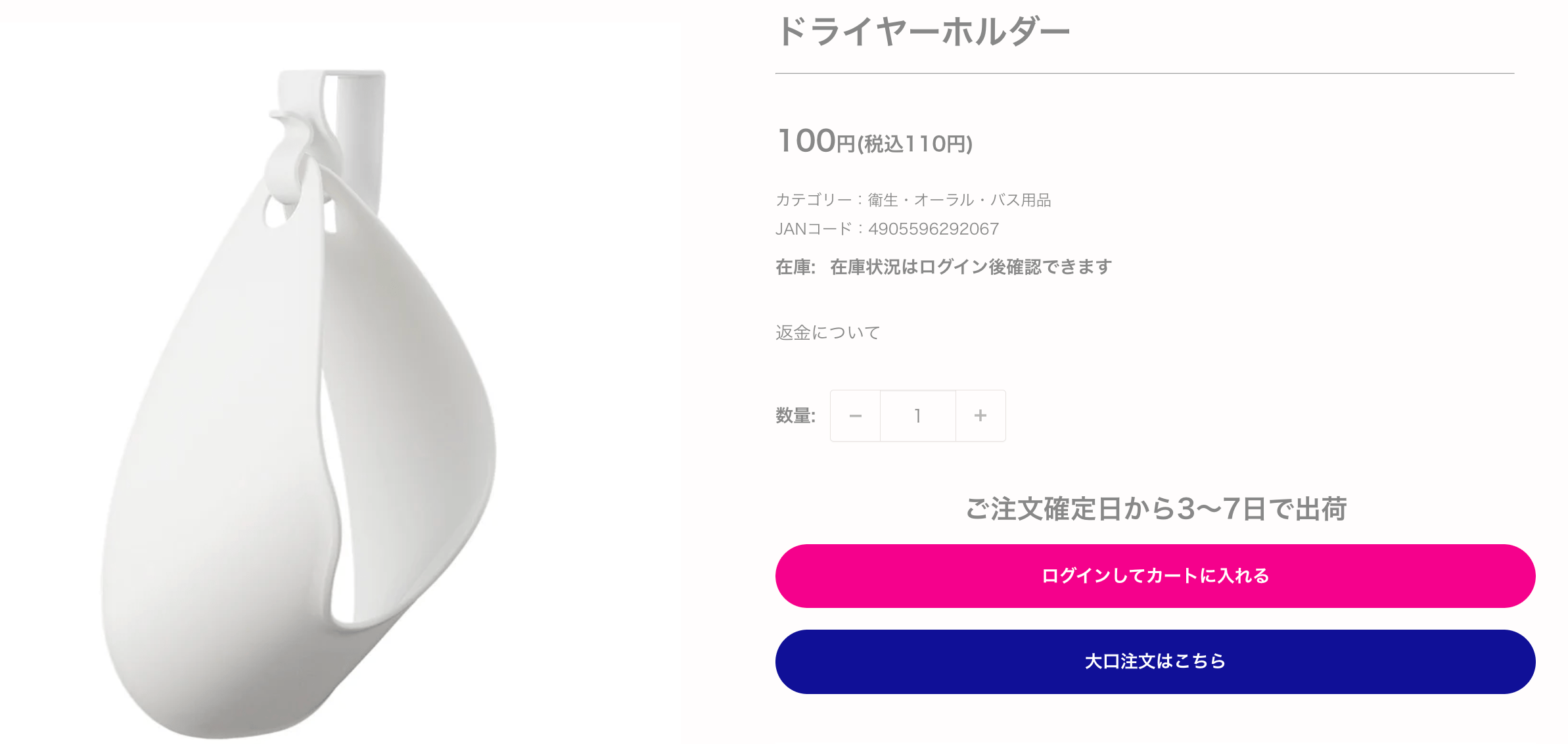Click the ご注文確定日から3〜7日で出荷 shipping notice
Image resolution: width=1568 pixels, height=744 pixels.
1155,509
